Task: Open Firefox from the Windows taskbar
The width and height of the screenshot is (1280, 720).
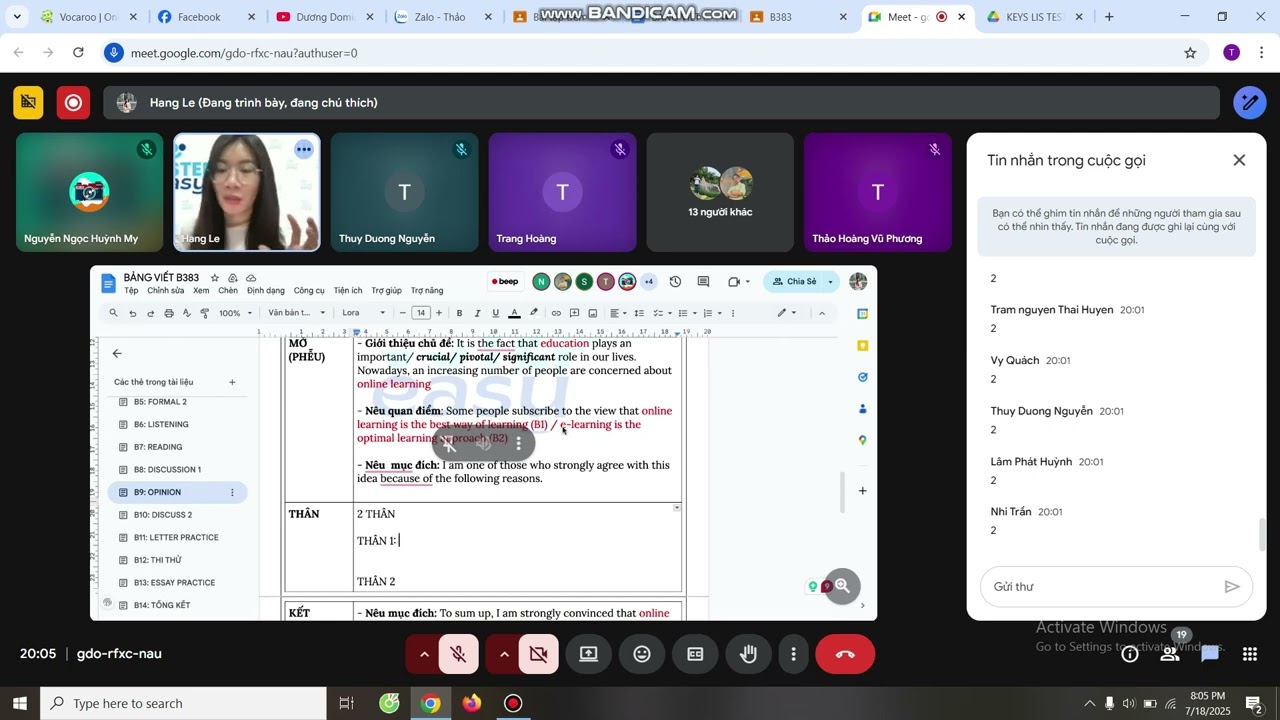Action: click(472, 703)
